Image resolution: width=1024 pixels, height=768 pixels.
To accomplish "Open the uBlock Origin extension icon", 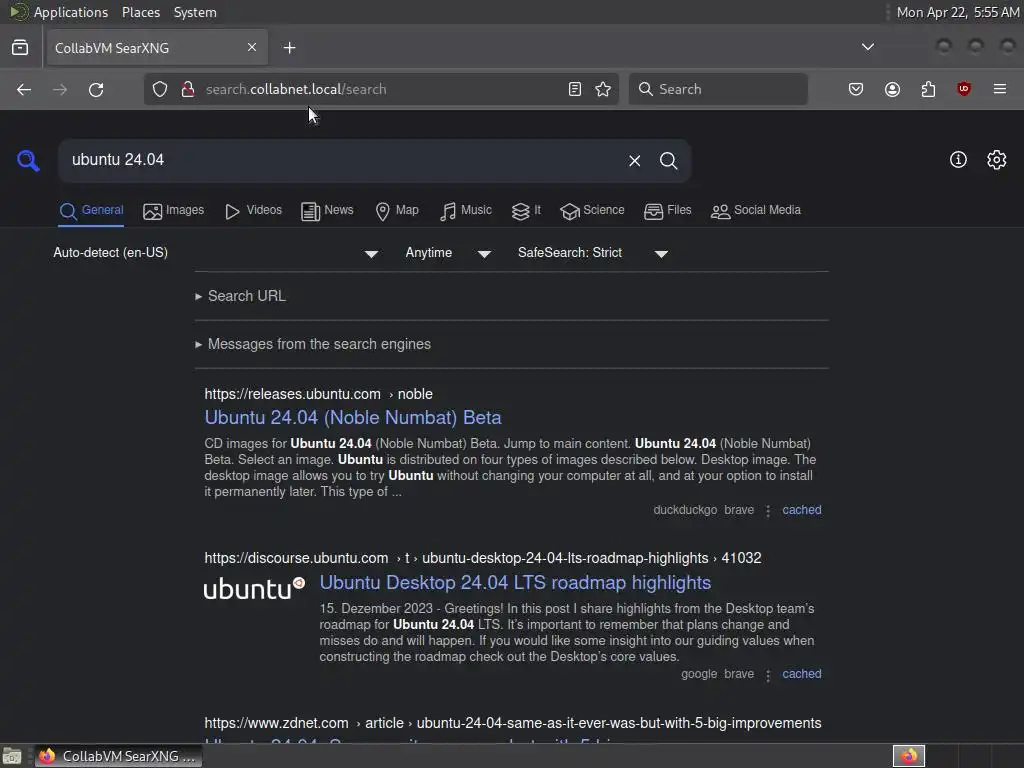I will tap(964, 89).
